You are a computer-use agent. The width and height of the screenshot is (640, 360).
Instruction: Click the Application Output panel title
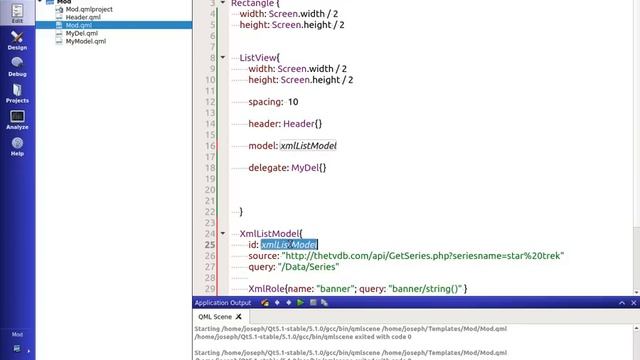click(223, 303)
